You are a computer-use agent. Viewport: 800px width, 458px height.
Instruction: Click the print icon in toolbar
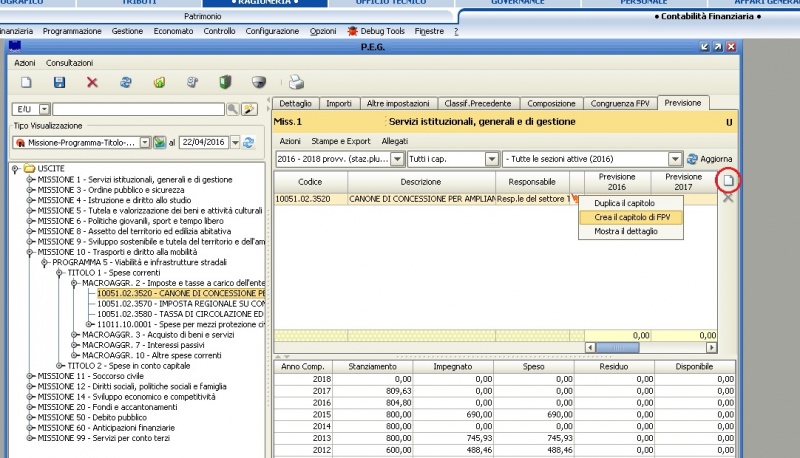pos(296,82)
